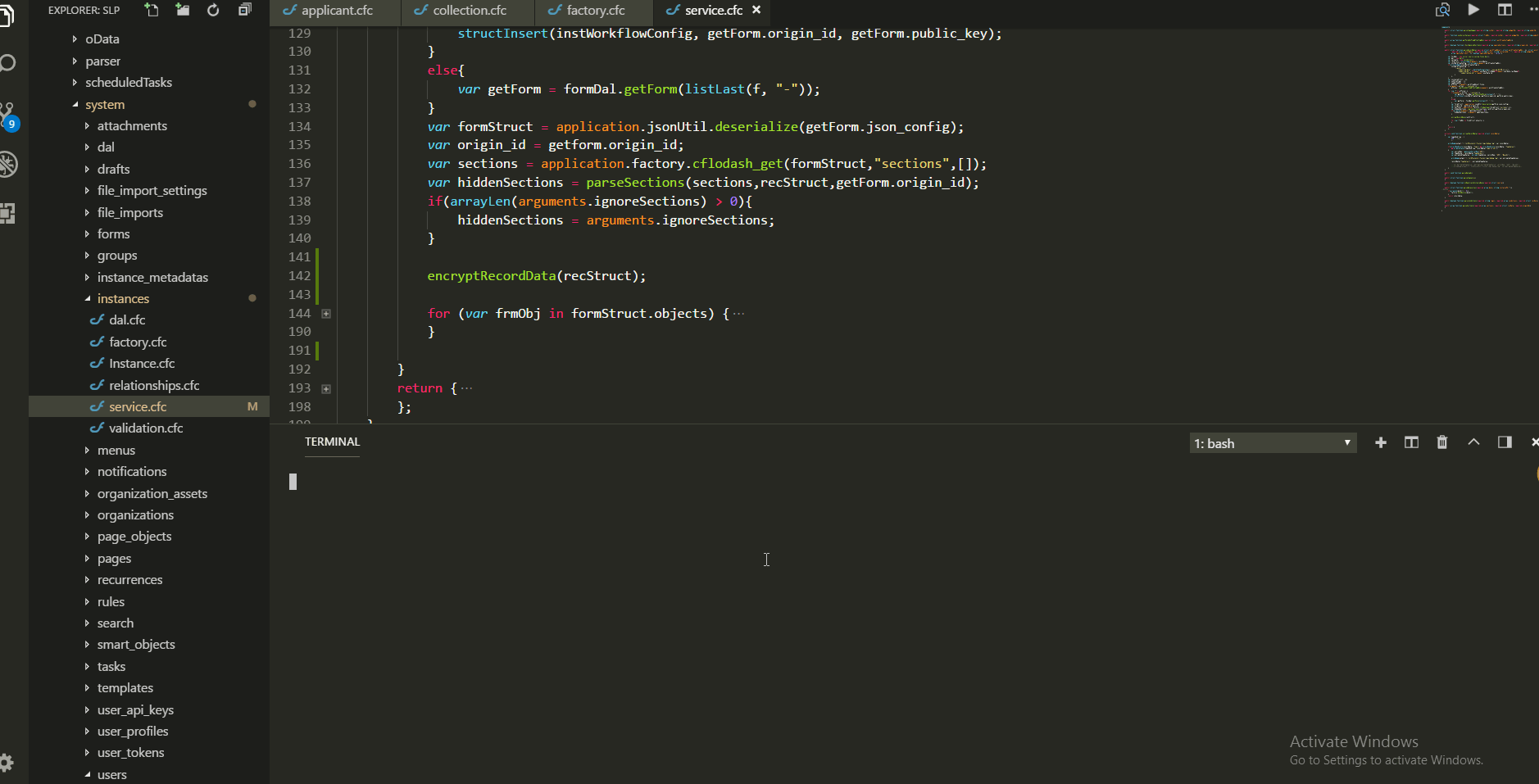Create a new terminal with plus icon
This screenshot has height=784, width=1539.
pyautogui.click(x=1381, y=442)
